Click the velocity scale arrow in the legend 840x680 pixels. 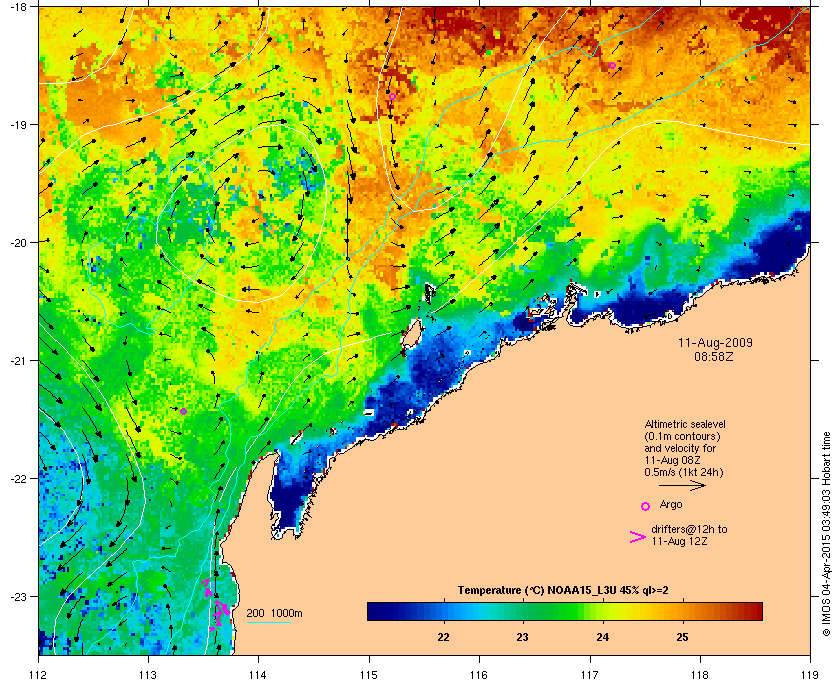[682, 486]
